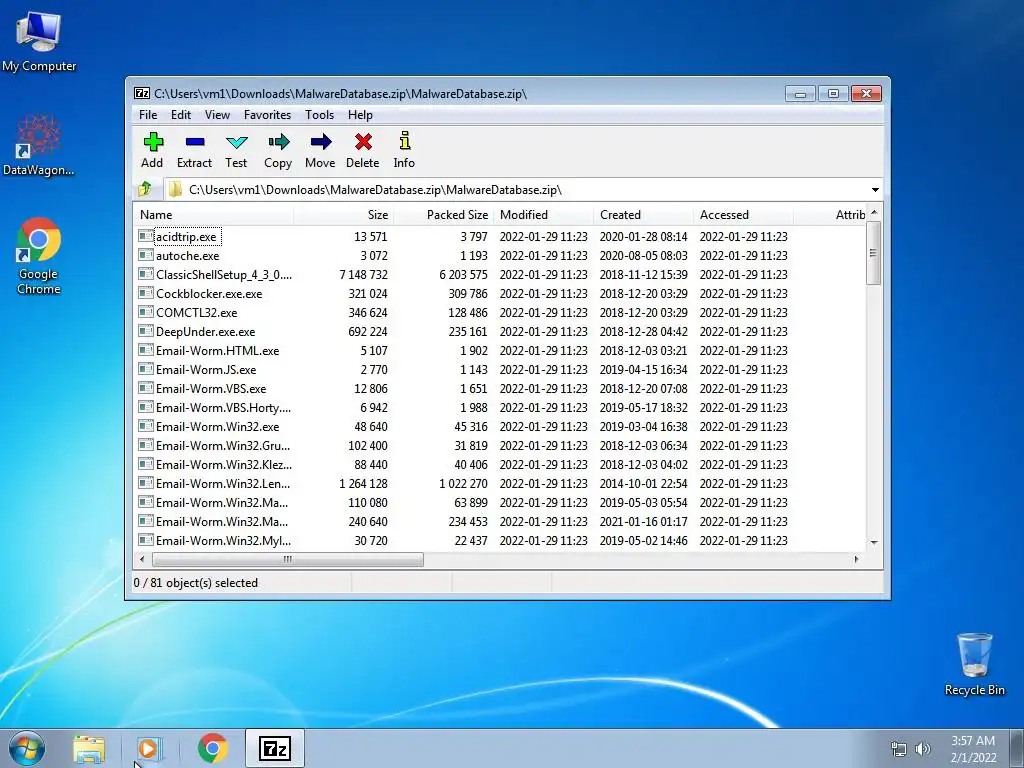Select Email-Worm.JS.exe file icon
Screen dimensions: 1024x768
146,368
